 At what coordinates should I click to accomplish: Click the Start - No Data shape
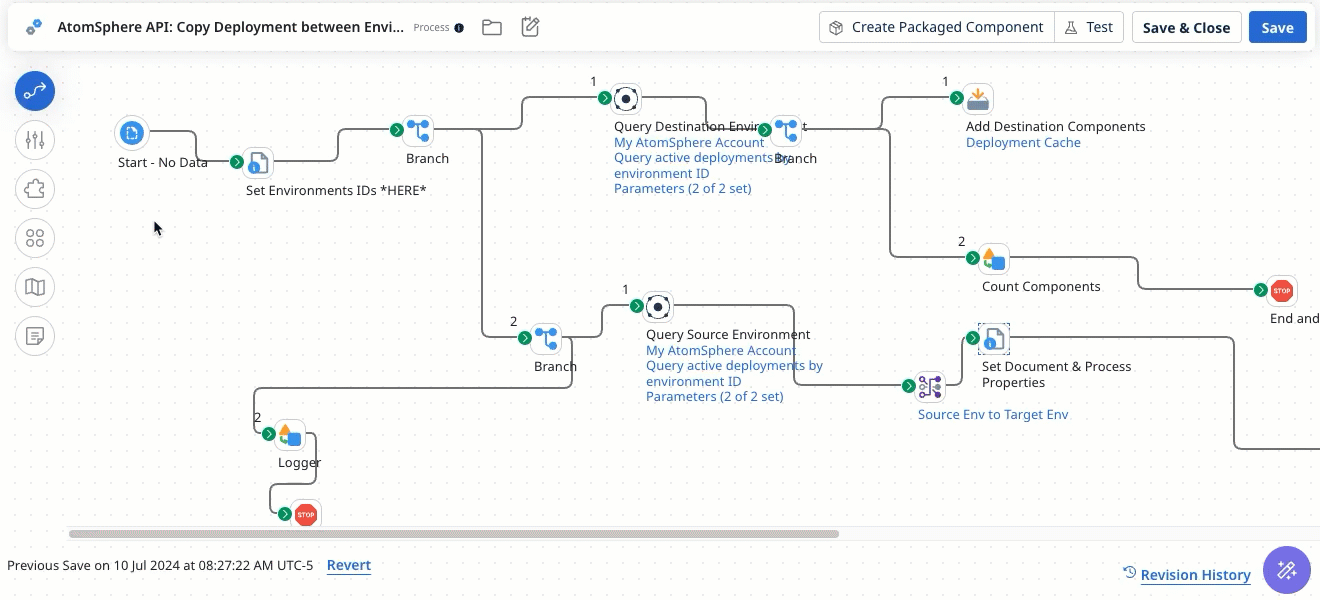coord(132,133)
